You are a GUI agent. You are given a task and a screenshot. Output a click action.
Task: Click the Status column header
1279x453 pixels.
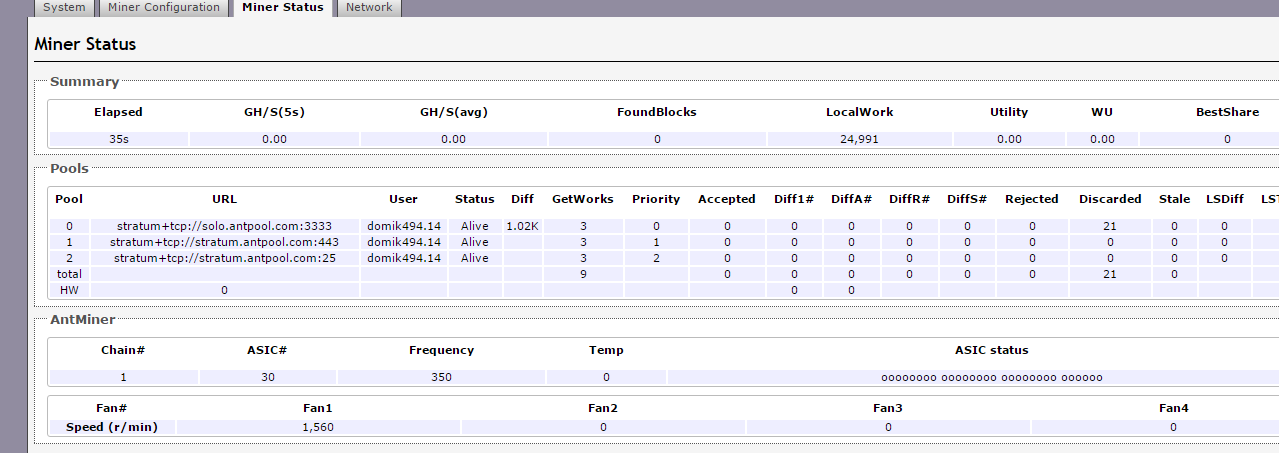pyautogui.click(x=475, y=199)
